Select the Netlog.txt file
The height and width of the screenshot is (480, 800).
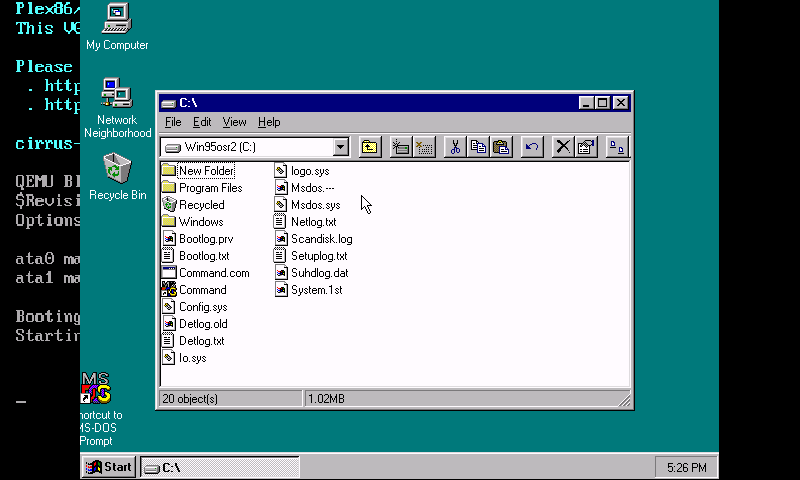pyautogui.click(x=306, y=222)
